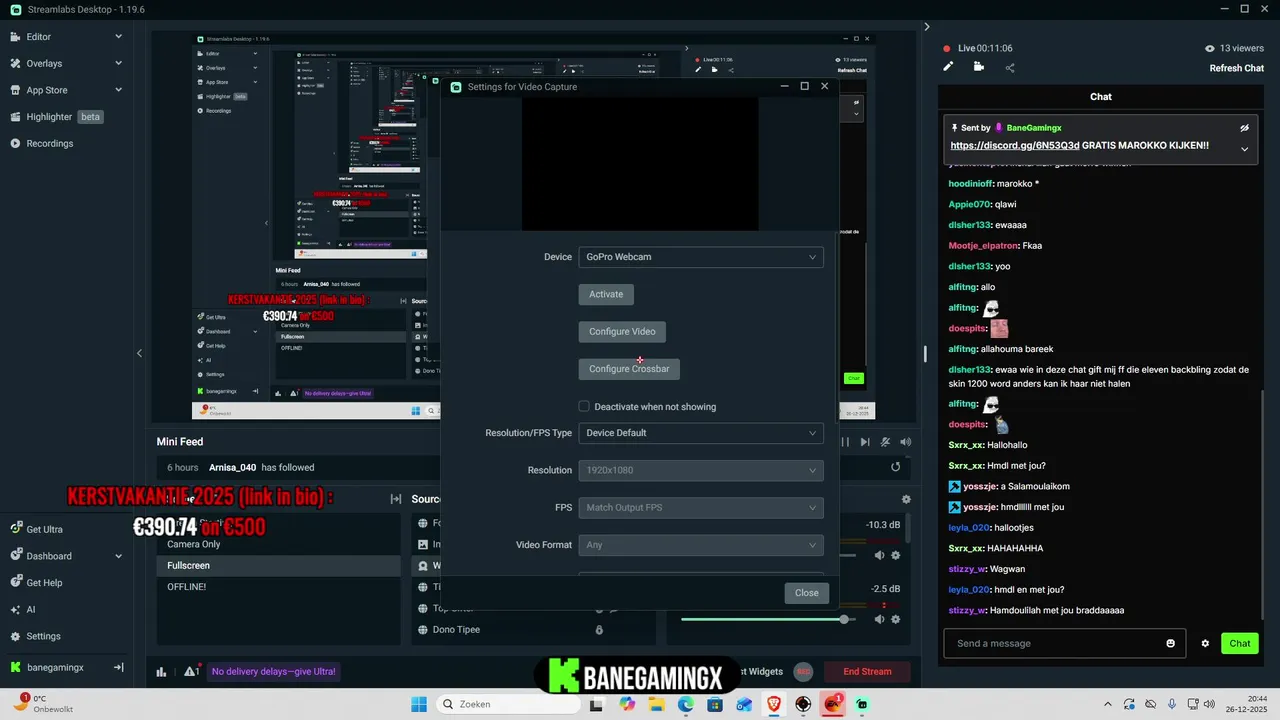
Task: Close the Video Capture settings dialog
Action: click(807, 593)
